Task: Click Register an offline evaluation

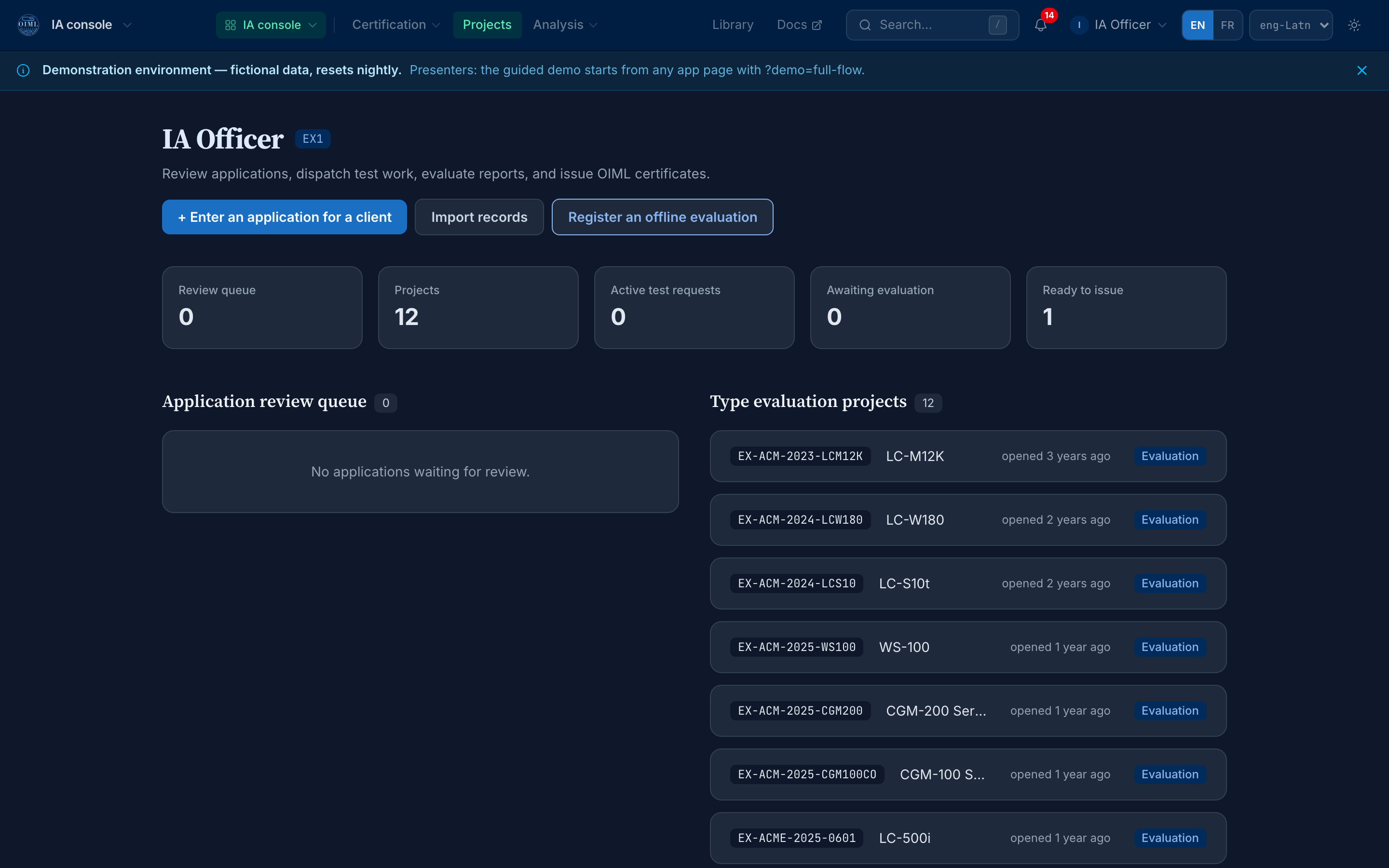Action: (662, 217)
